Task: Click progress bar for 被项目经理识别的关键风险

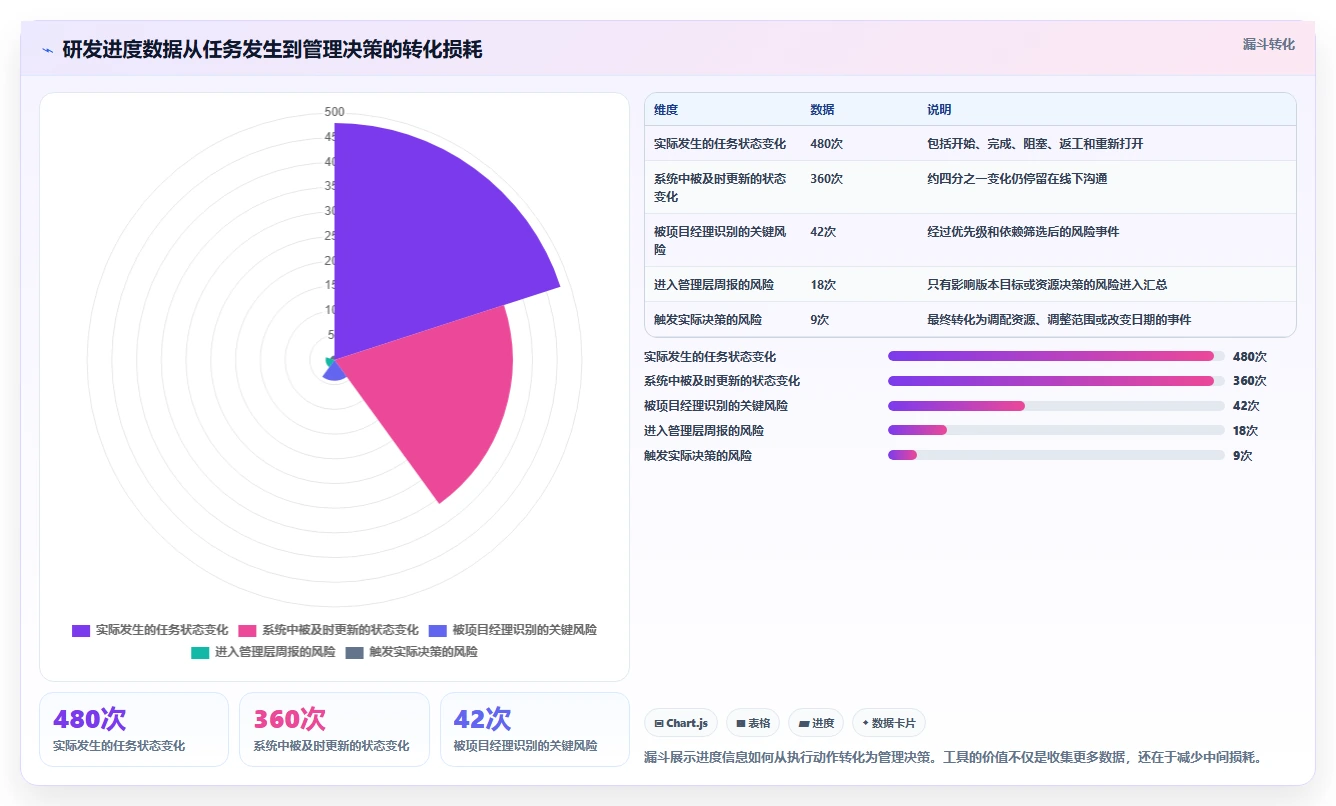Action: pos(1056,405)
